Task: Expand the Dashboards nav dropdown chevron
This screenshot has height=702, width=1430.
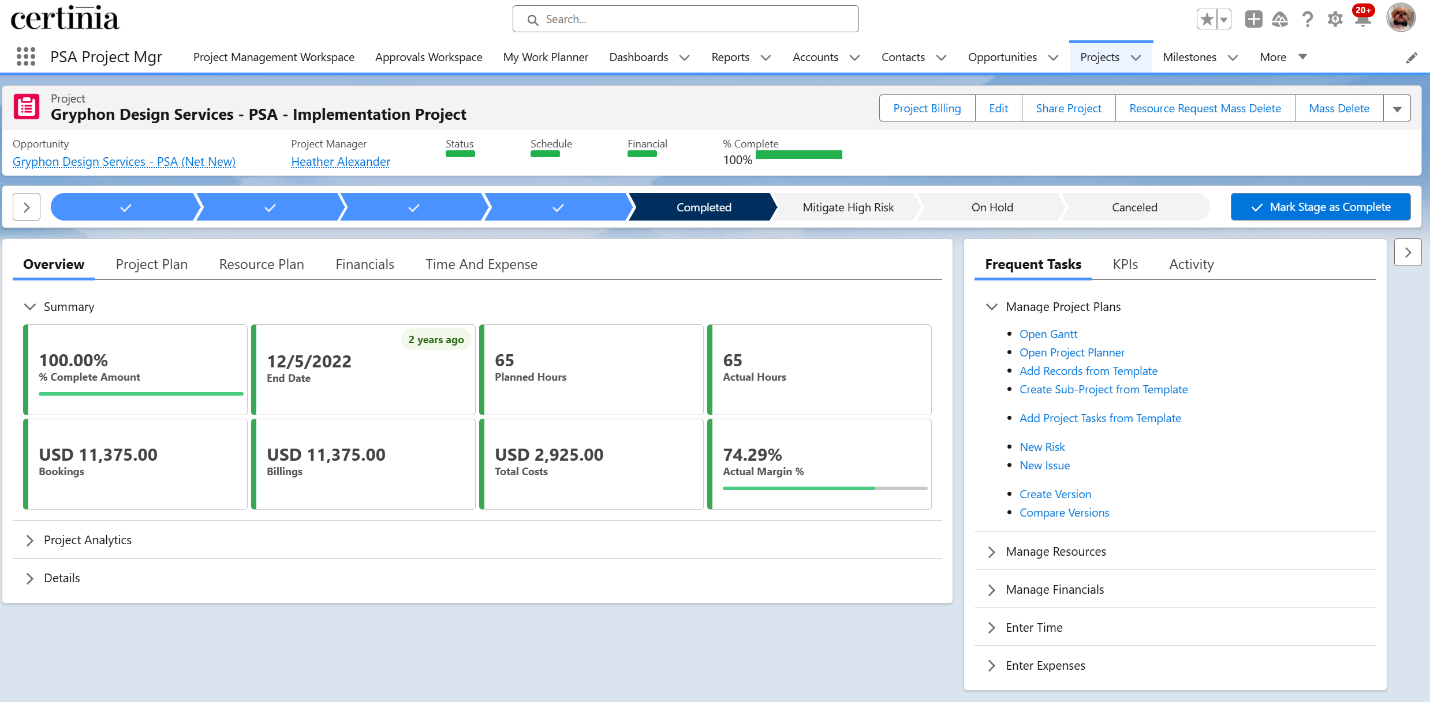Action: point(685,58)
